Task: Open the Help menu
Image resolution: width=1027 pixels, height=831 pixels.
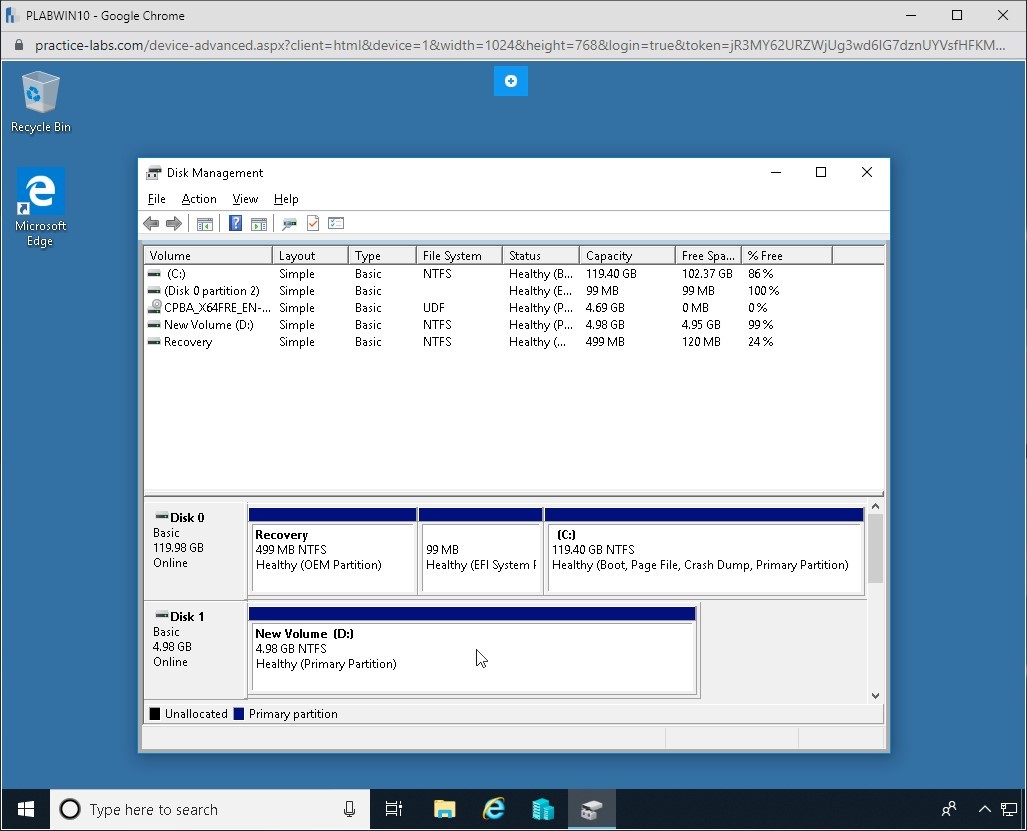Action: tap(286, 199)
